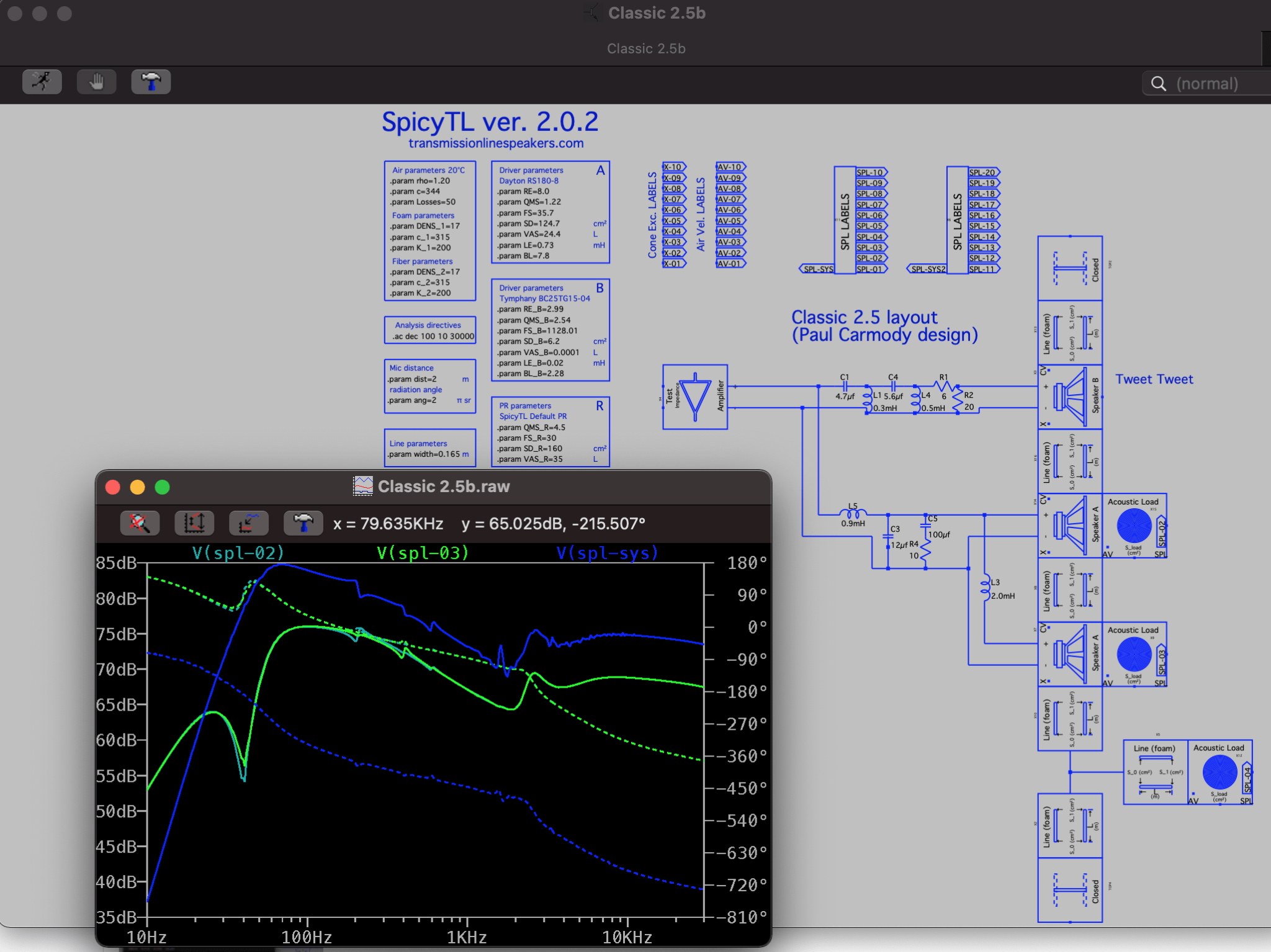
Task: Select the Speaker B tweeter symbol
Action: coord(1070,397)
